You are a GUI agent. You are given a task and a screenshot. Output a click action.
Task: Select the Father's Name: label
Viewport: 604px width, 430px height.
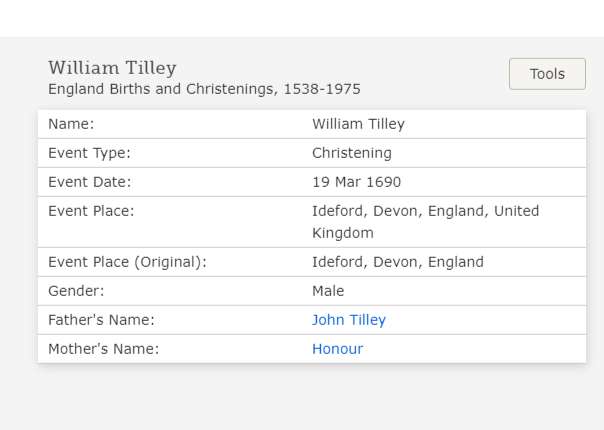point(101,320)
